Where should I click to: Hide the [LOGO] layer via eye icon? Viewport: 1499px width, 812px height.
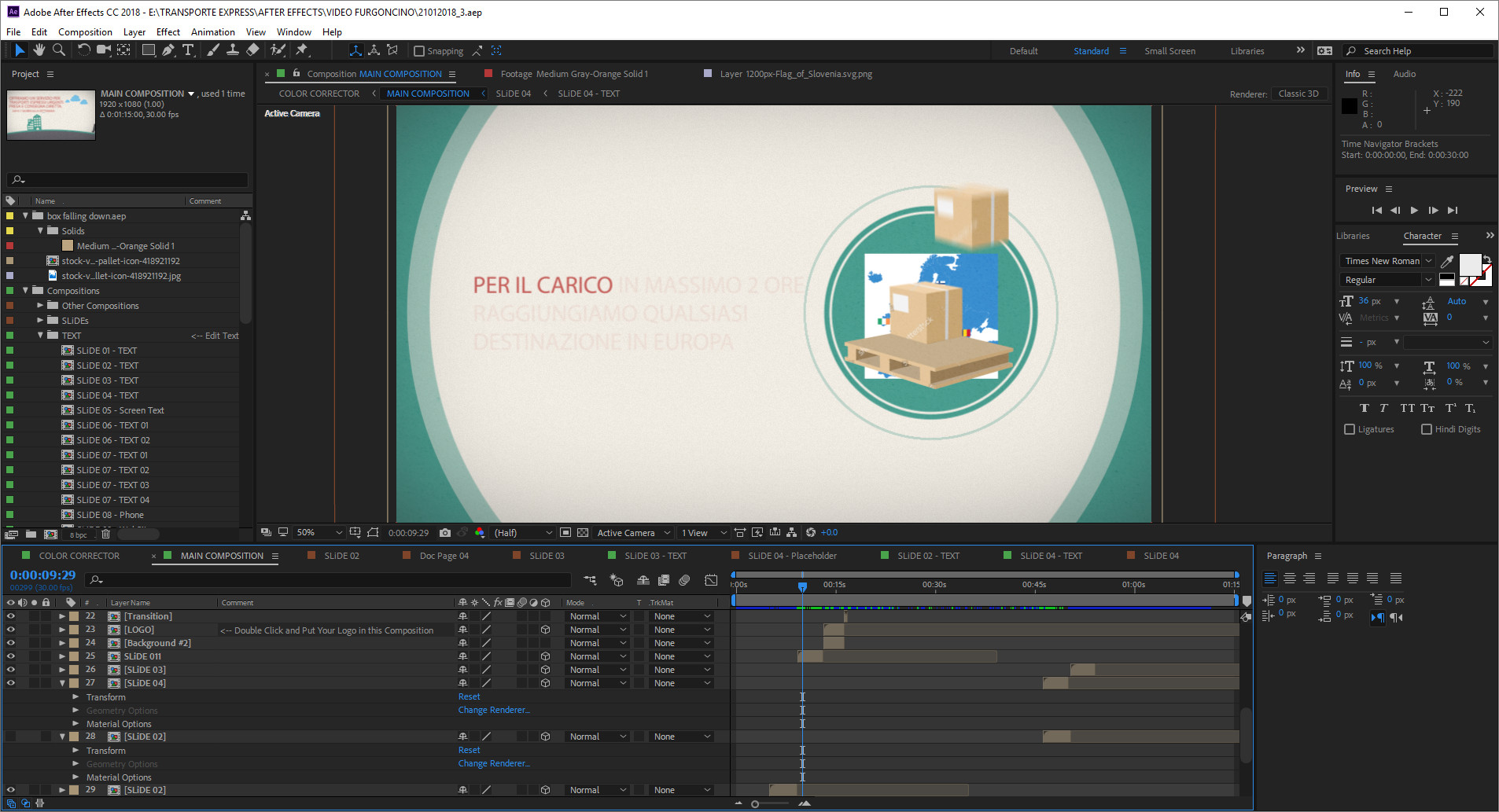pos(11,630)
